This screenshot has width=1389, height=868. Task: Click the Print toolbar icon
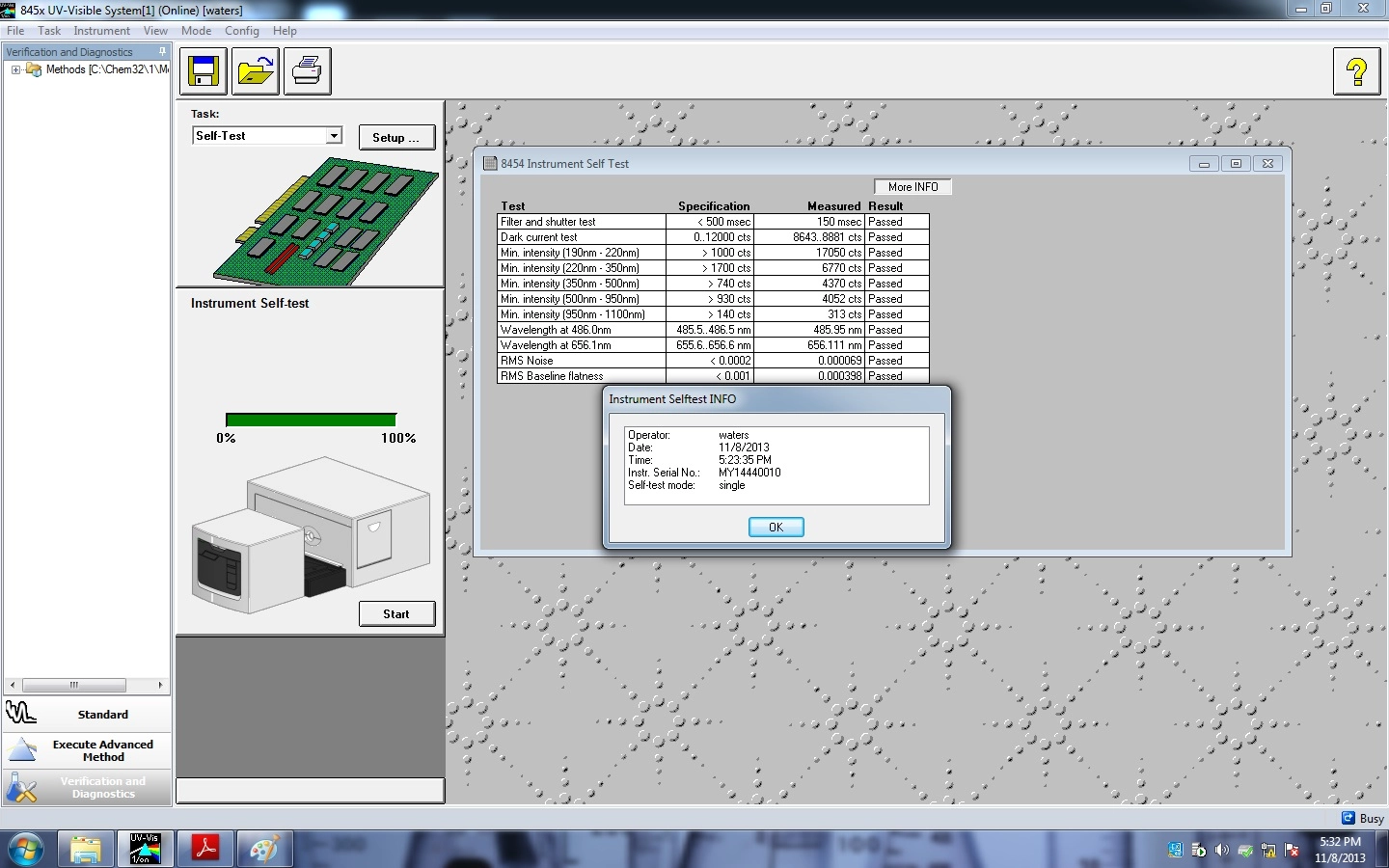pyautogui.click(x=307, y=71)
